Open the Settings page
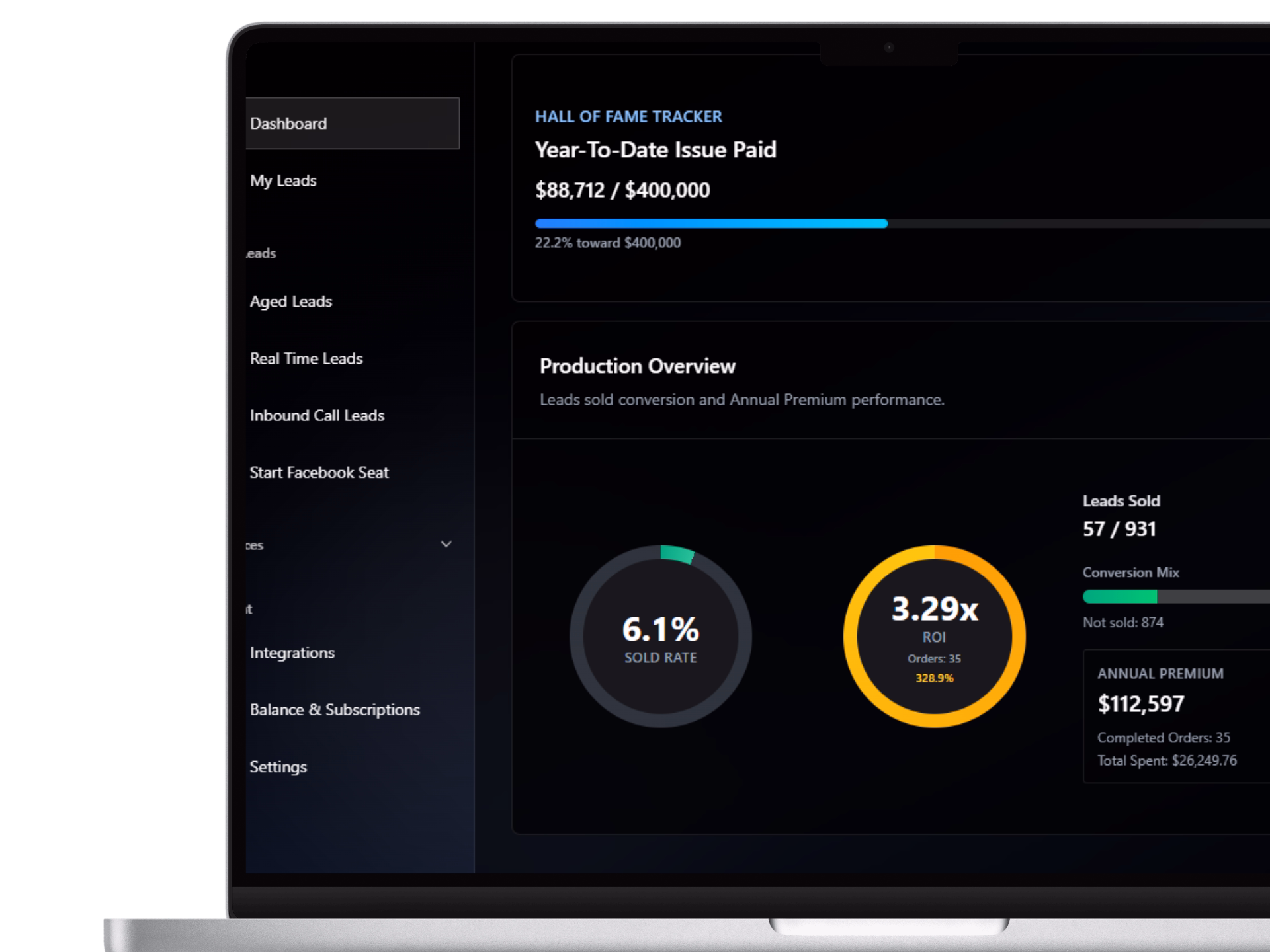Viewport: 1270px width, 952px height. click(278, 767)
